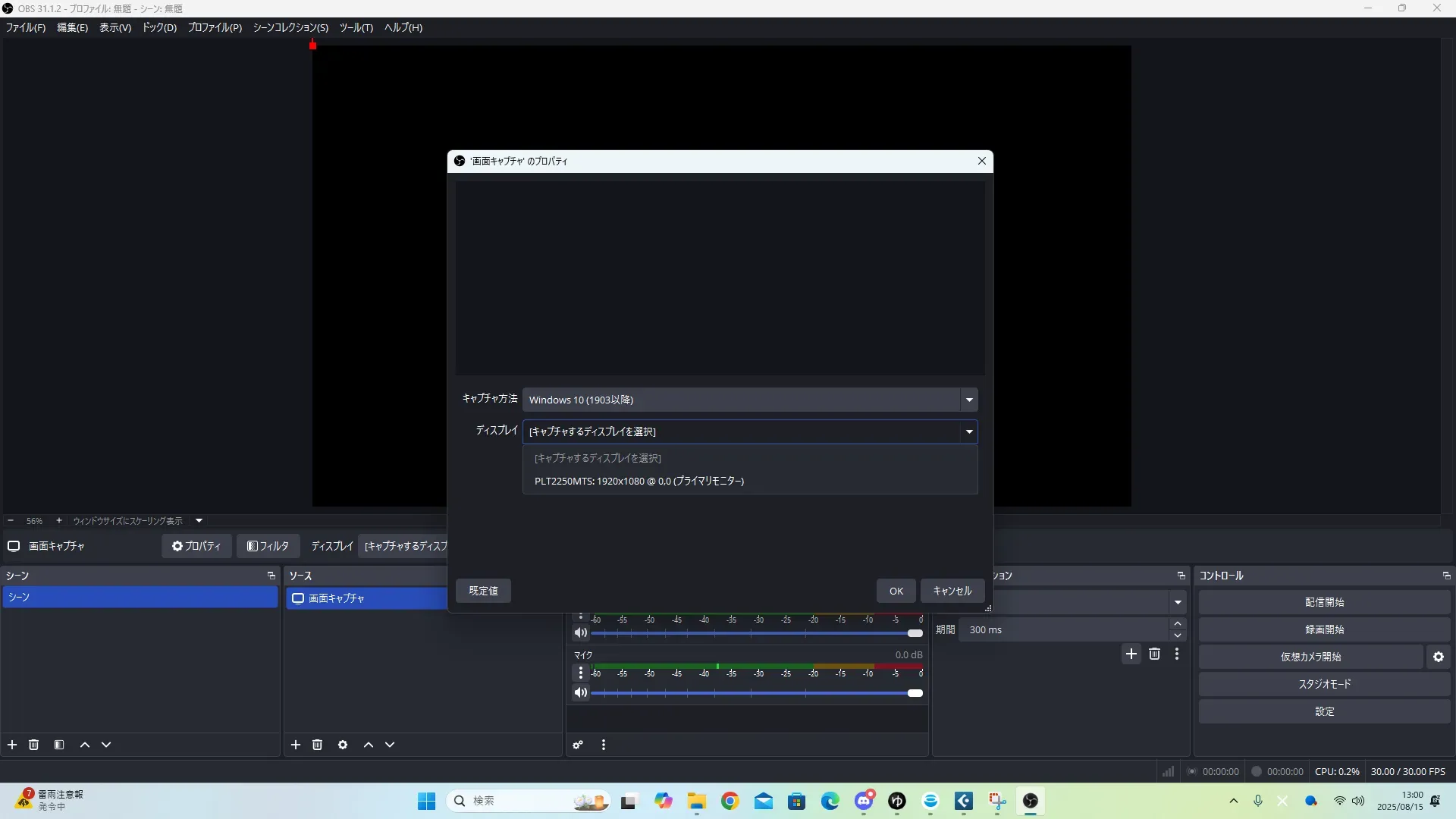Image resolution: width=1456 pixels, height=819 pixels.
Task: Click the 既定値 defaults button
Action: point(483,591)
